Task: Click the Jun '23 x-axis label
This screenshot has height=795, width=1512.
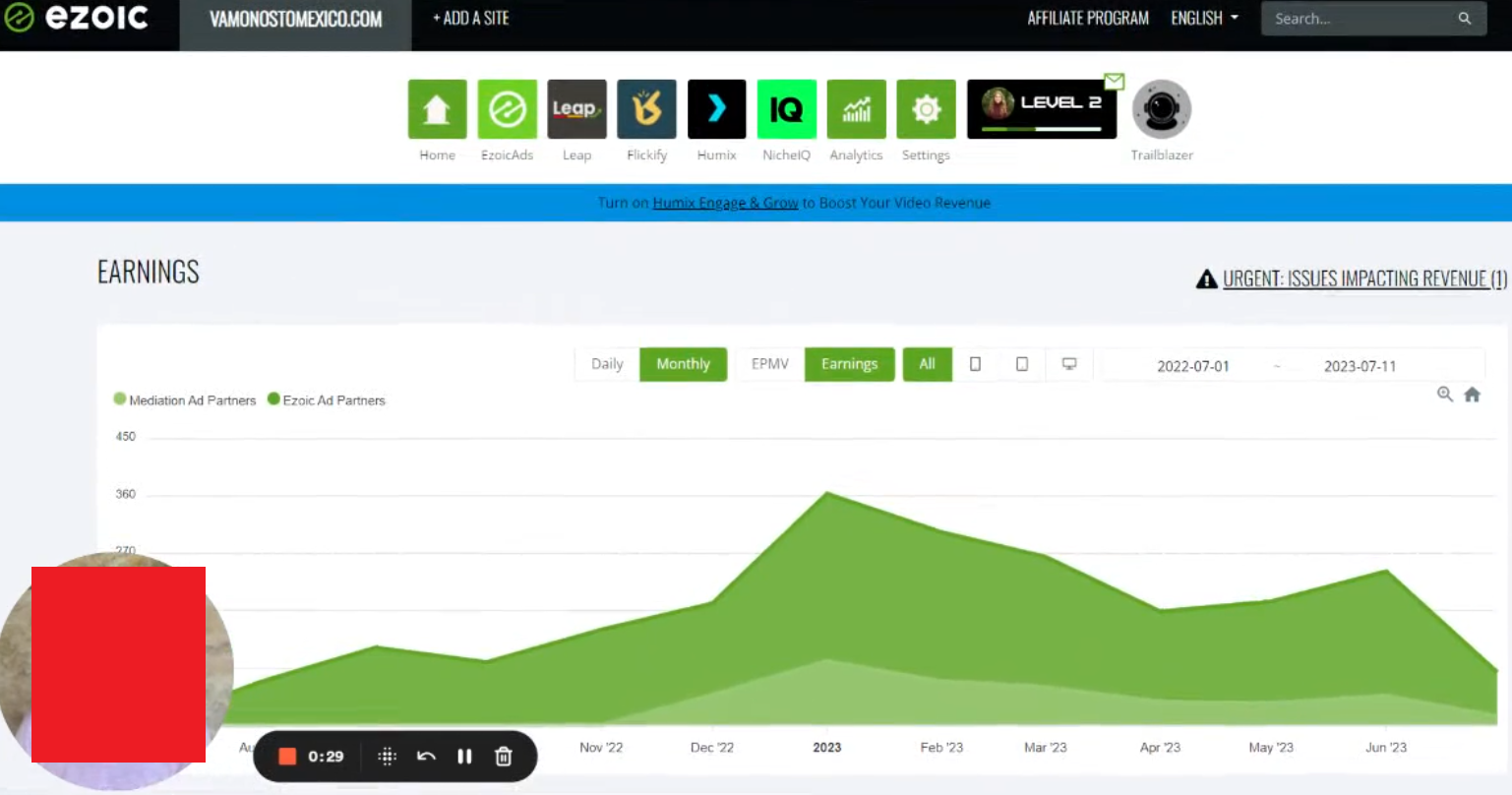Action: point(1386,748)
